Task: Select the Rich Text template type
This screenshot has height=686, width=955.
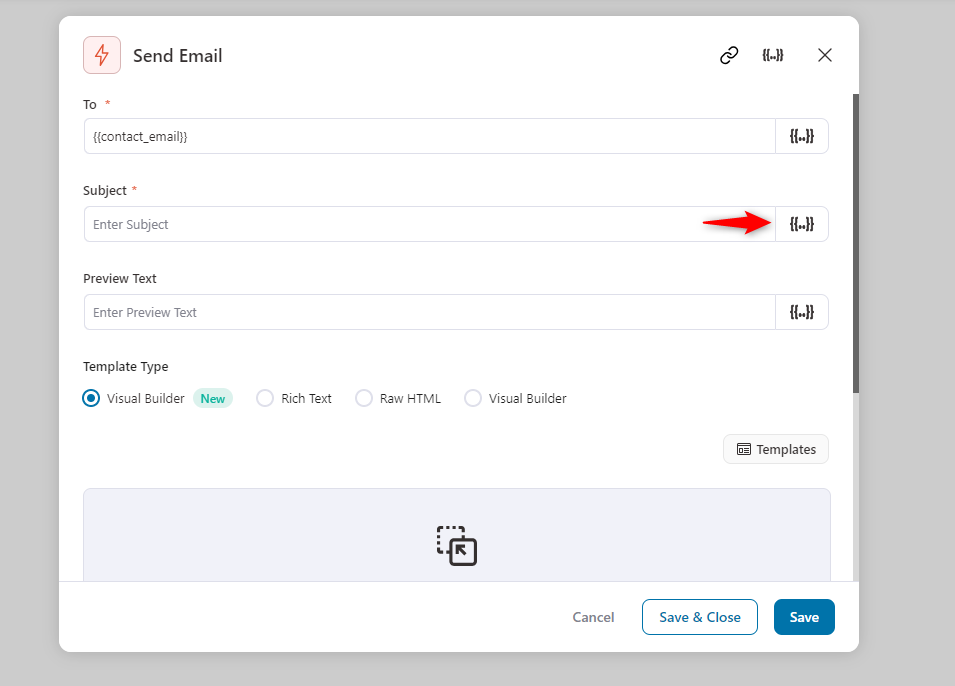Action: pos(265,398)
